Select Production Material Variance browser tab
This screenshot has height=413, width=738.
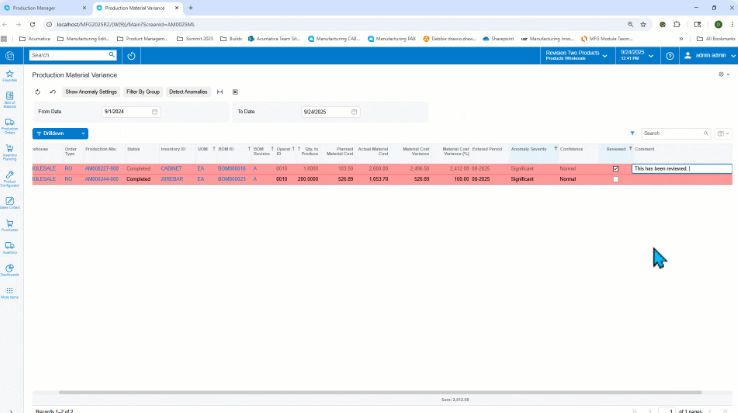tap(137, 8)
